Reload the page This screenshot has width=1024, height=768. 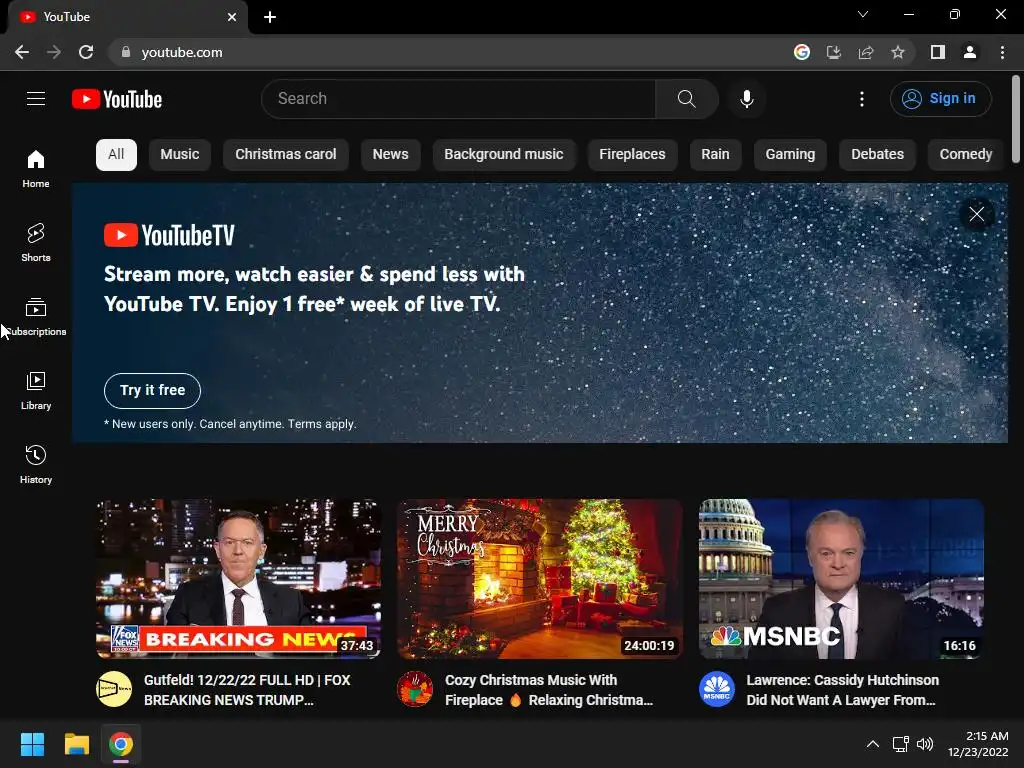tap(86, 52)
